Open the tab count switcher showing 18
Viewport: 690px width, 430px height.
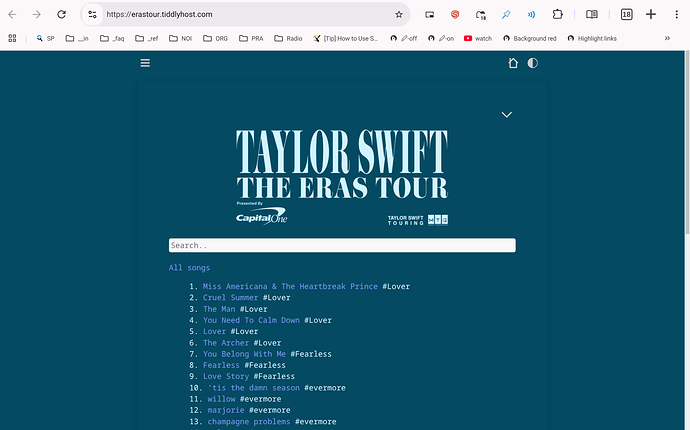click(626, 15)
